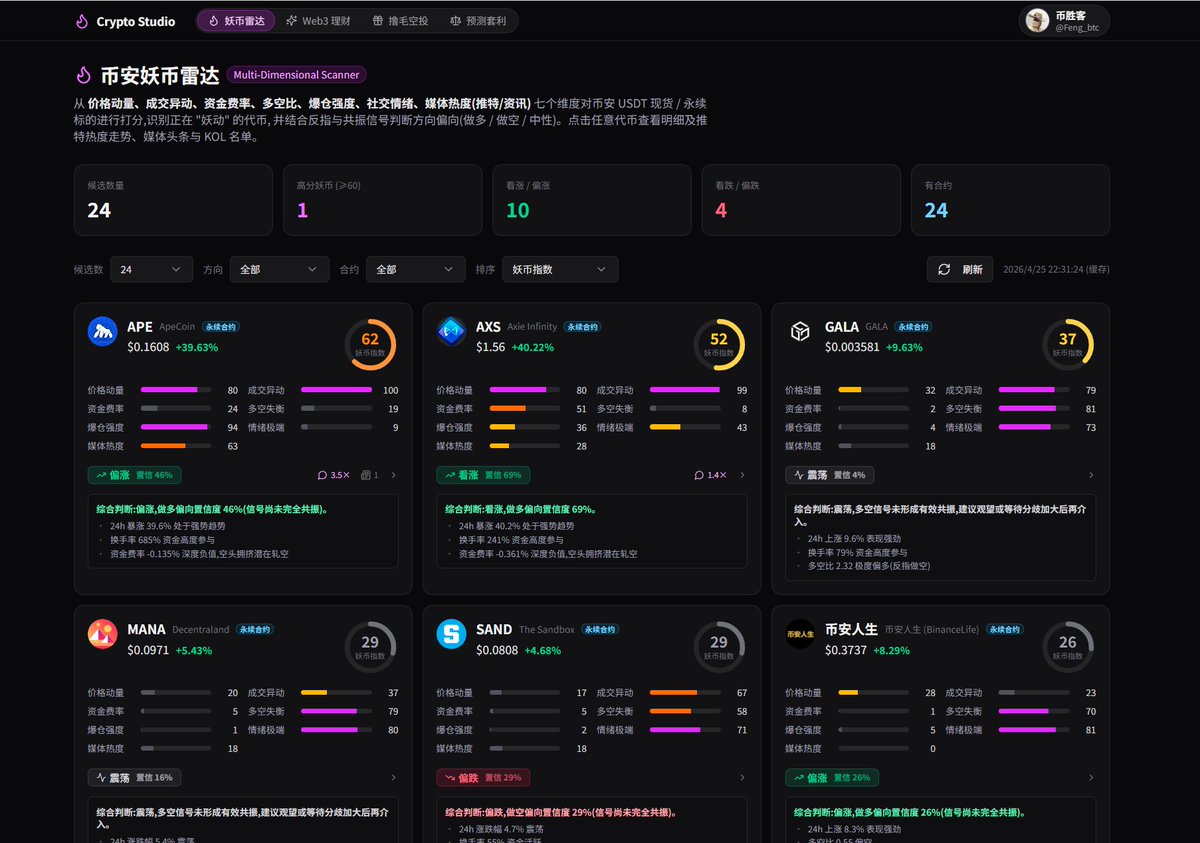
Task: Click AXS's 成交异动 bar
Action: [x=685, y=390]
